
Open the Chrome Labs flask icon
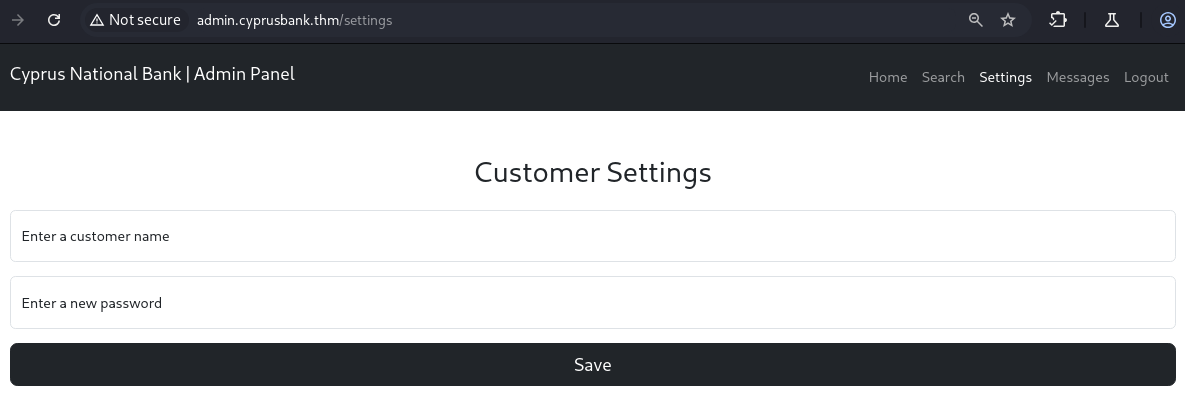[x=1112, y=20]
